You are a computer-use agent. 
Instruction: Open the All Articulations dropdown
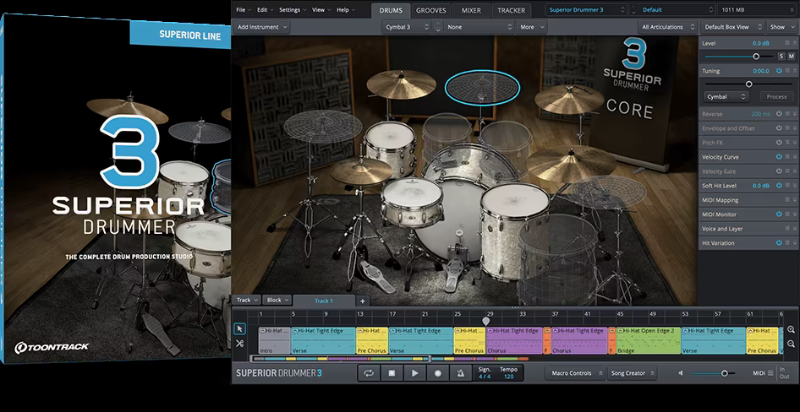(x=667, y=27)
